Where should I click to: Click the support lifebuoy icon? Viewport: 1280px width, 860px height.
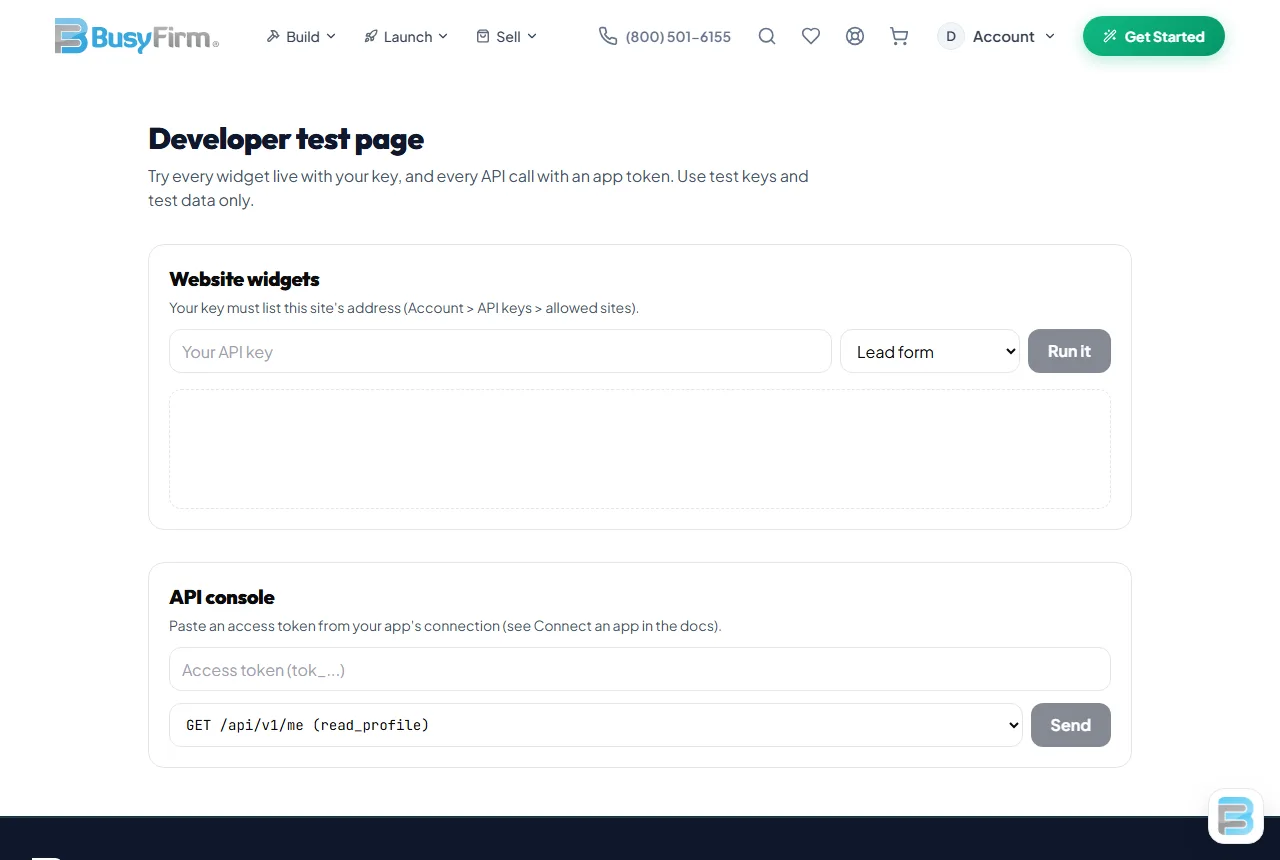(x=855, y=36)
